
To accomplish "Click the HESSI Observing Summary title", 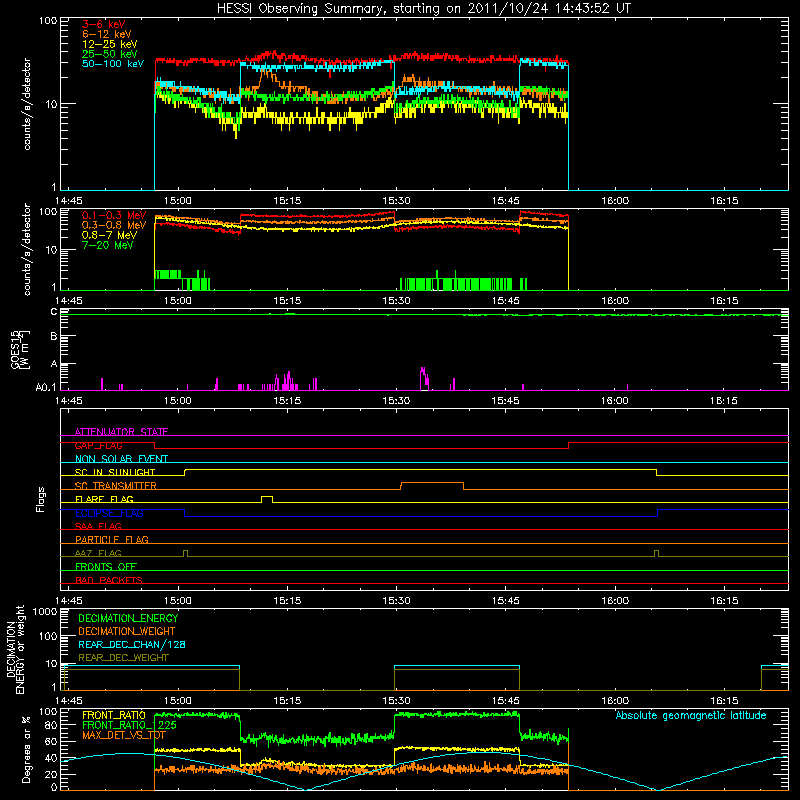I will [x=423, y=9].
